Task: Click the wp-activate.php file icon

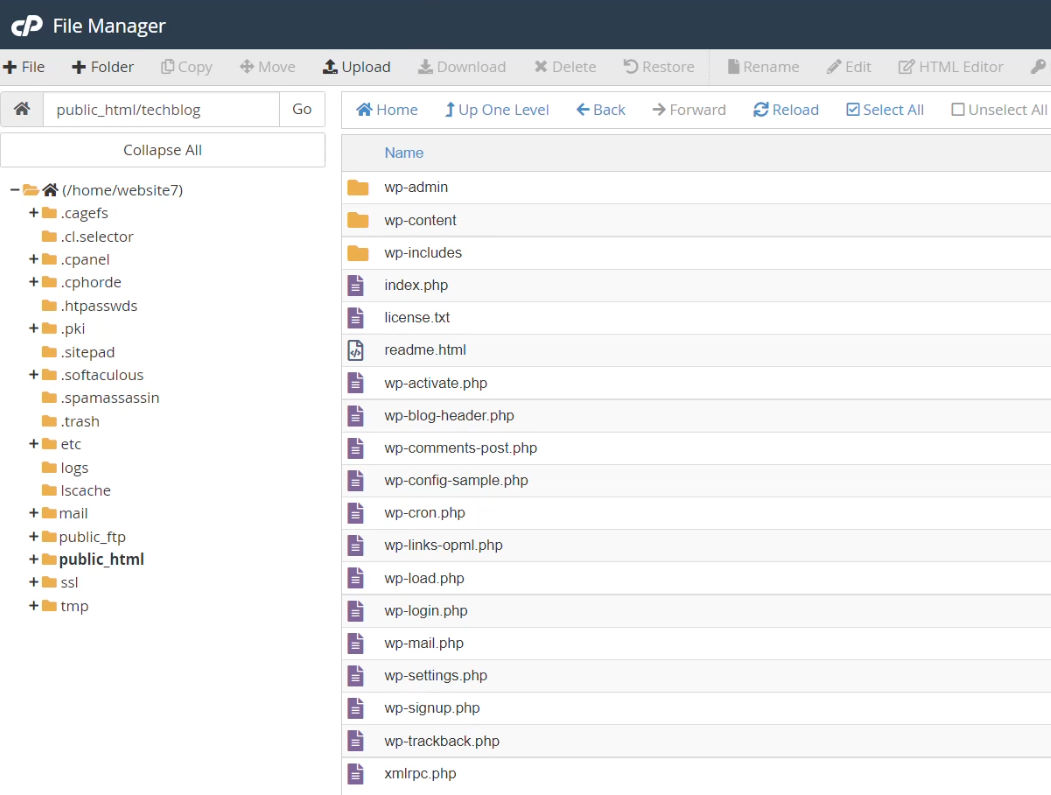Action: (356, 383)
